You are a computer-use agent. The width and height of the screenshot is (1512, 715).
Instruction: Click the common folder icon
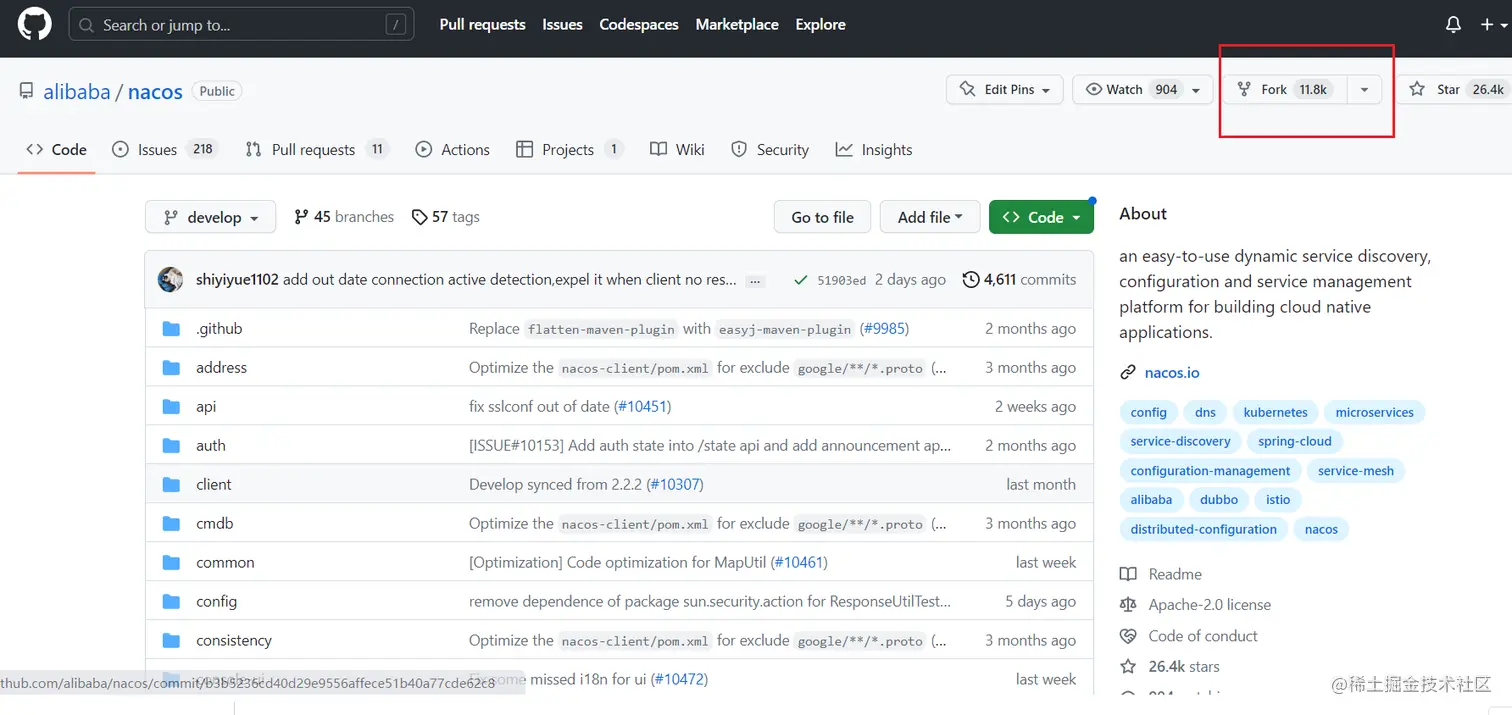(x=171, y=562)
